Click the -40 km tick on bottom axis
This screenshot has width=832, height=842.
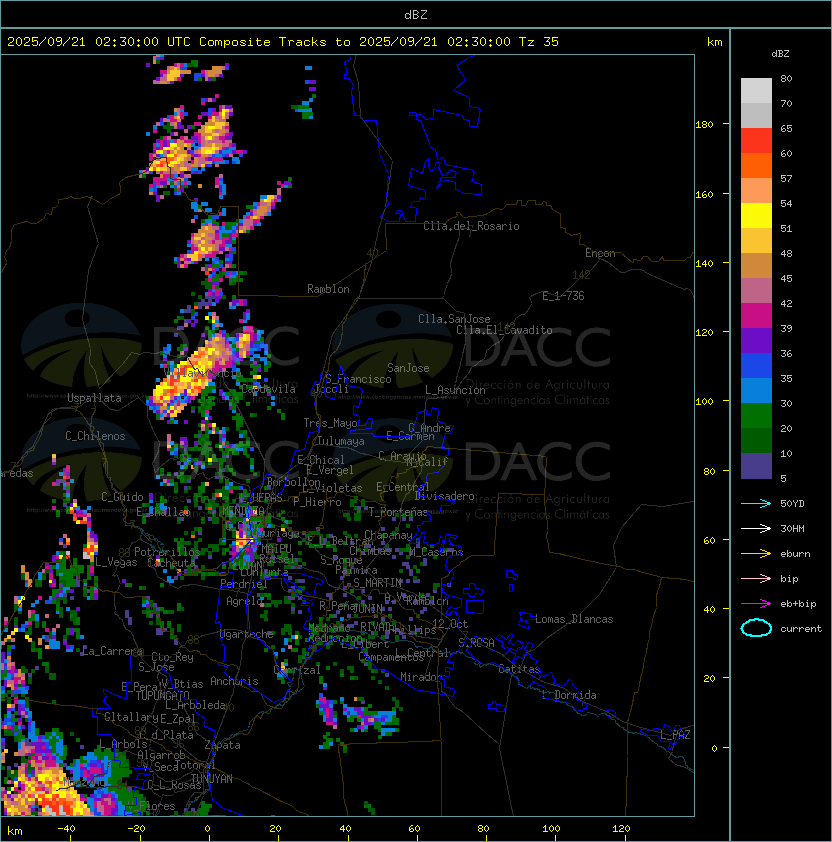pos(66,829)
